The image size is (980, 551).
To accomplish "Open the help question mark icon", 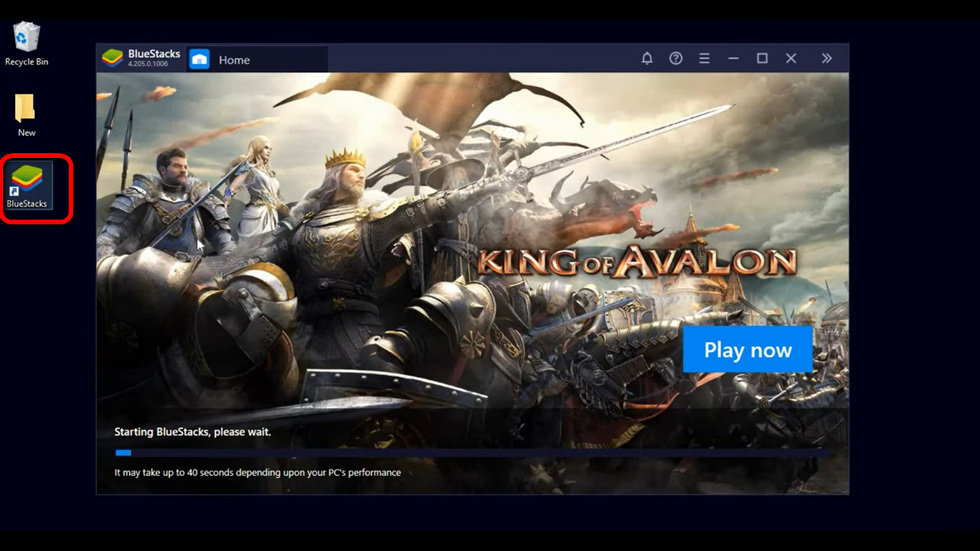I will pos(676,58).
